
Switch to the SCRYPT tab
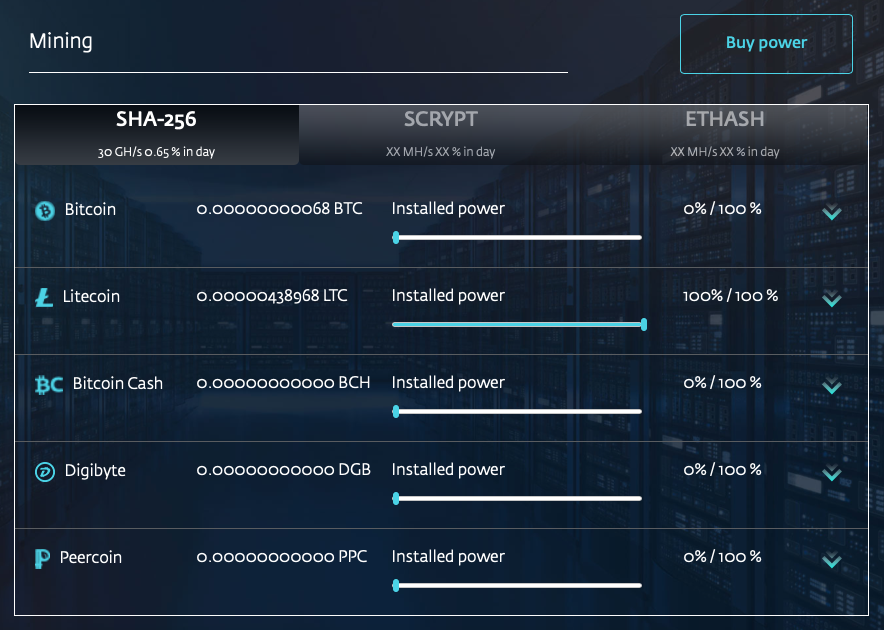(x=441, y=133)
